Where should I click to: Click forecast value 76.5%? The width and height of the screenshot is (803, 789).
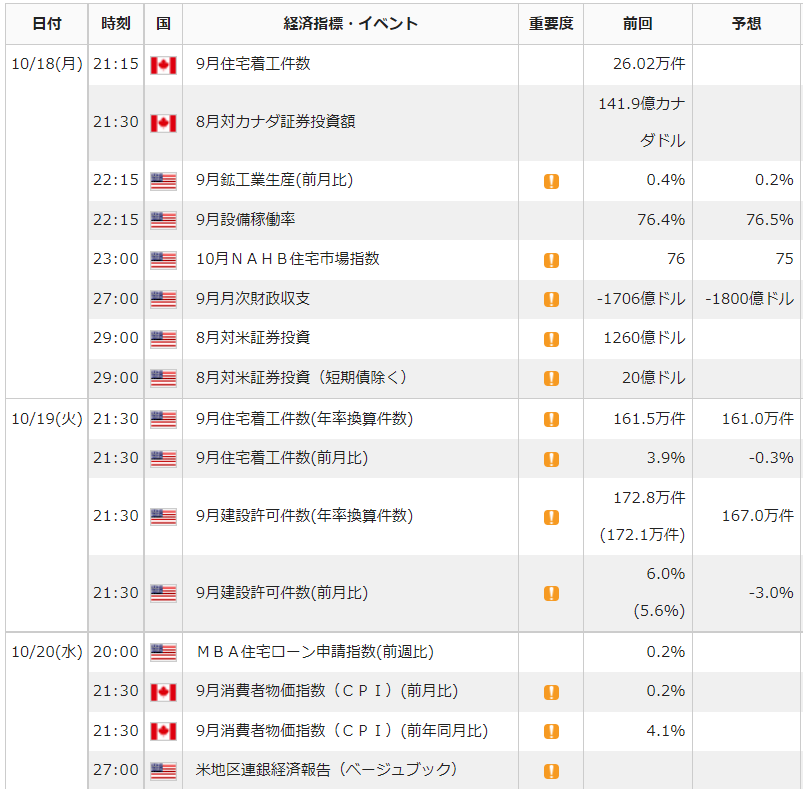pyautogui.click(x=770, y=220)
